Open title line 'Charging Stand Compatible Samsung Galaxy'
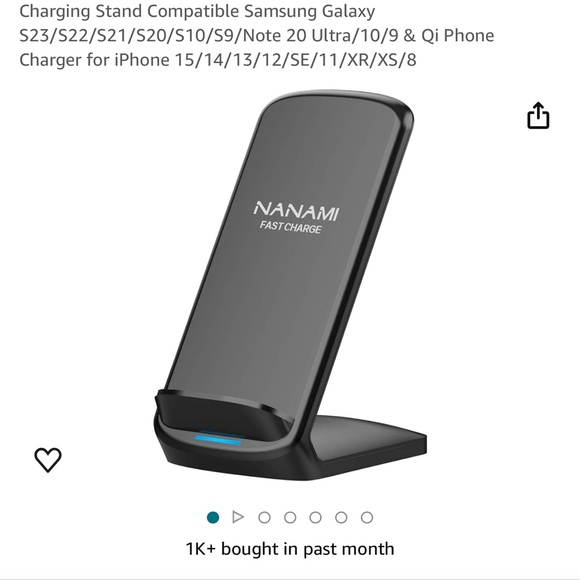The width and height of the screenshot is (580, 580). tap(197, 12)
